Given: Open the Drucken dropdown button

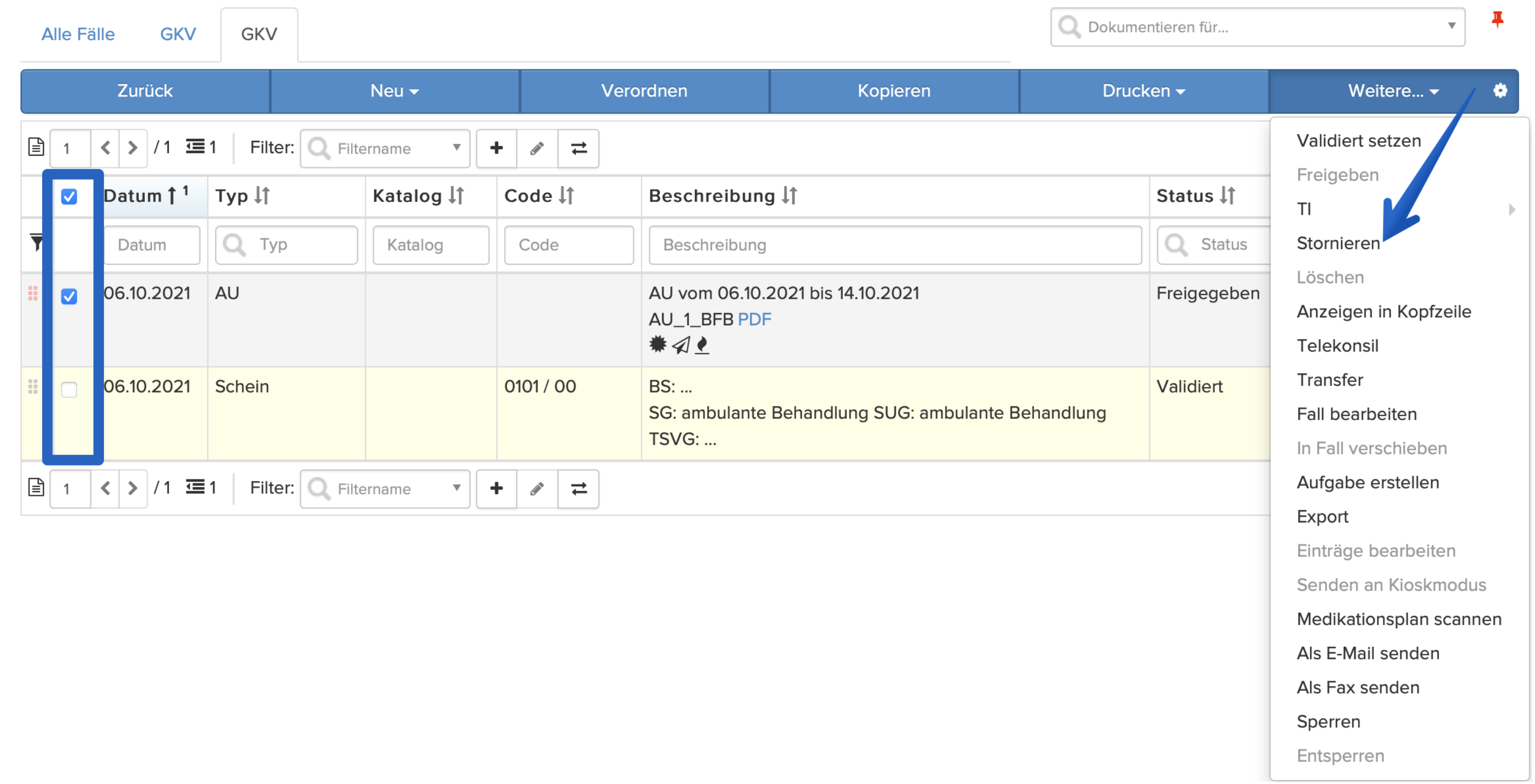Looking at the screenshot, I should pos(1143,91).
